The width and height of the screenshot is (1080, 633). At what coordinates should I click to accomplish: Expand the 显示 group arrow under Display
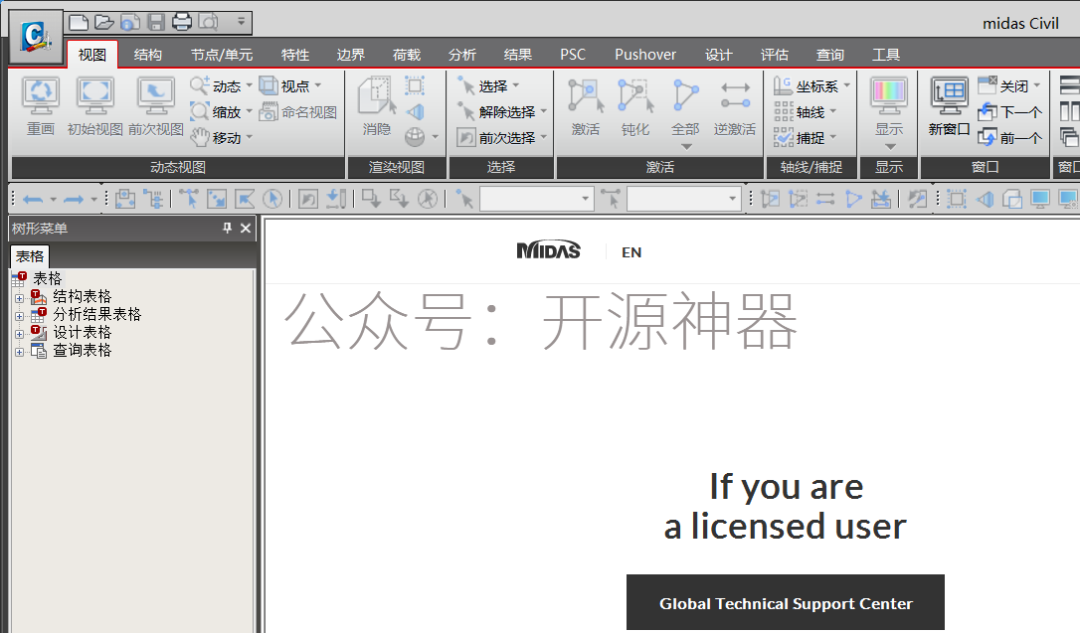click(x=890, y=147)
